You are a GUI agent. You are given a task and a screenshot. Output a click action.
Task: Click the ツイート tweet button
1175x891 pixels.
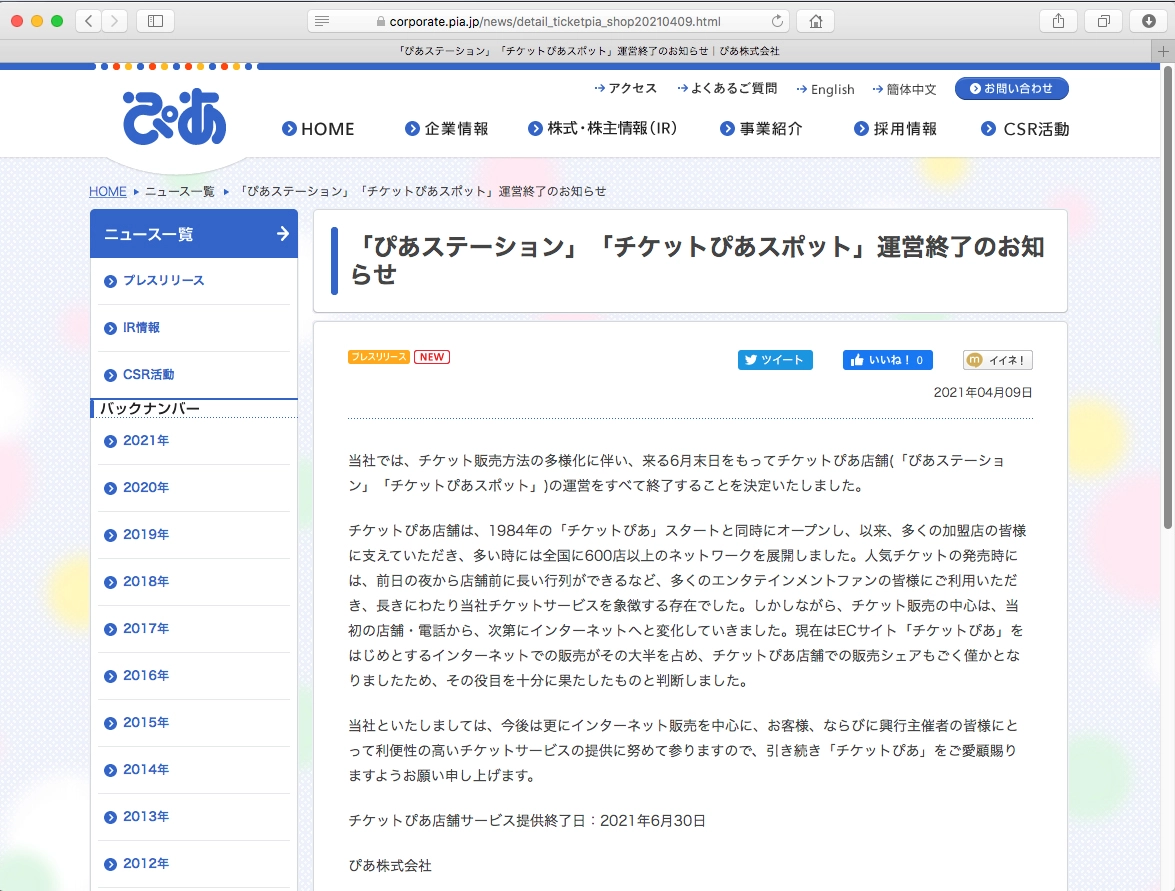pyautogui.click(x=775, y=360)
